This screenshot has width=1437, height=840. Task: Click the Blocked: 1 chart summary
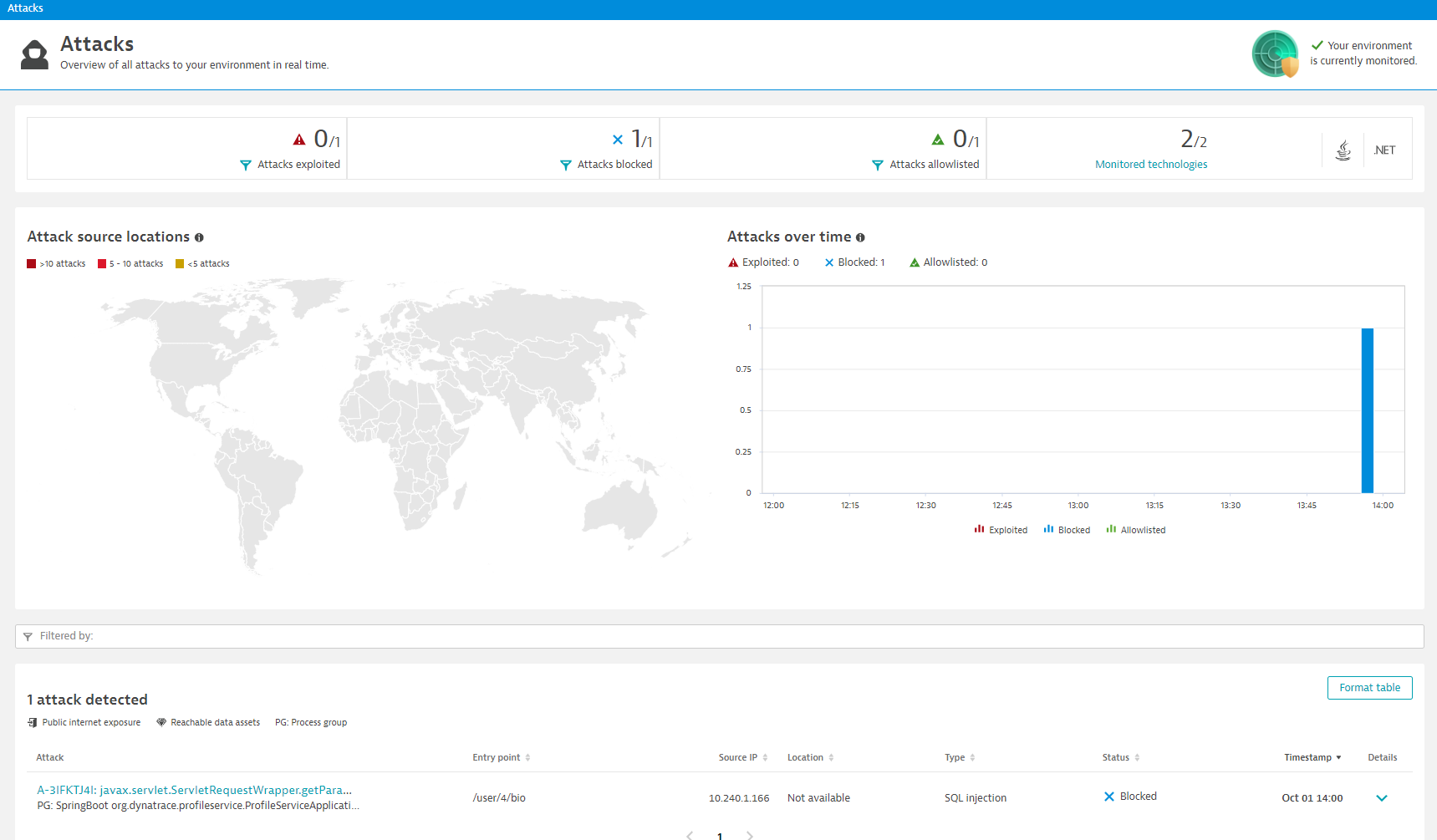point(854,262)
